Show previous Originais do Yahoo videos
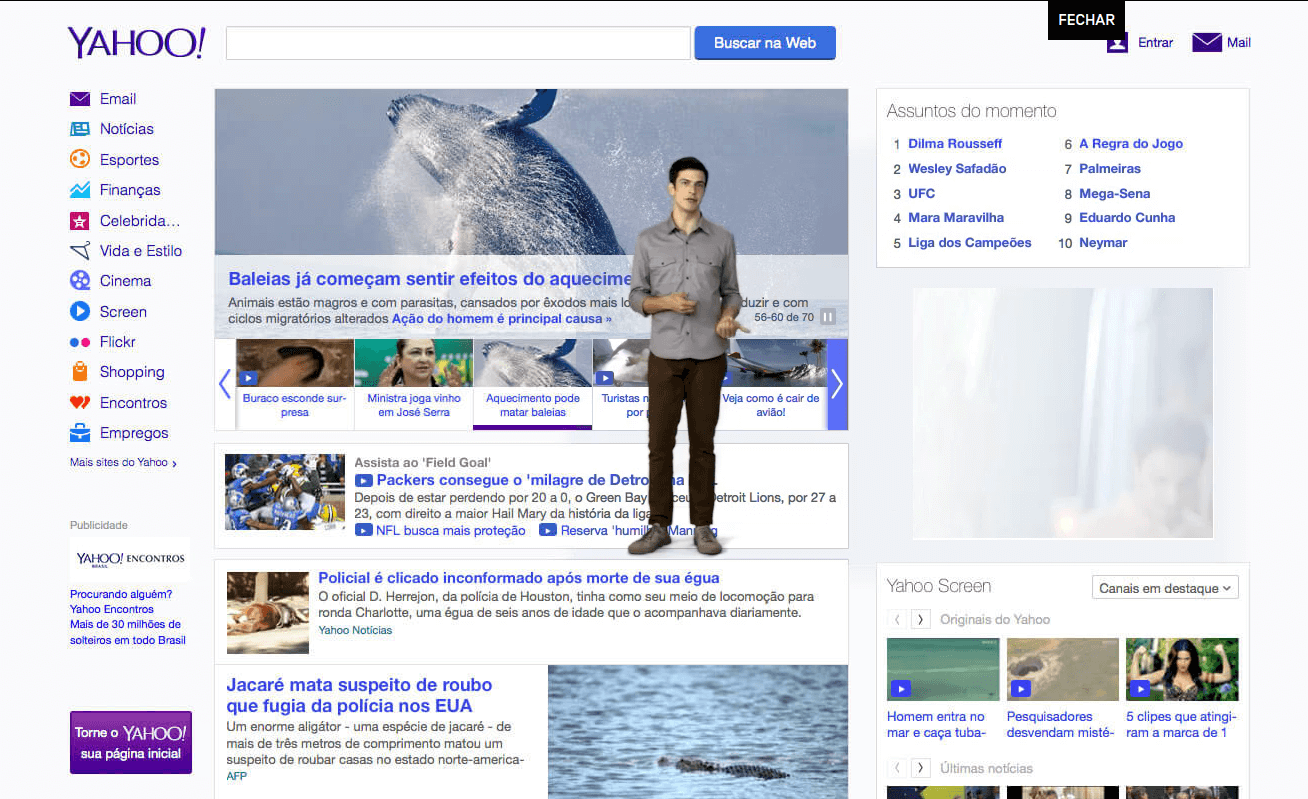The height and width of the screenshot is (799, 1308). [898, 620]
